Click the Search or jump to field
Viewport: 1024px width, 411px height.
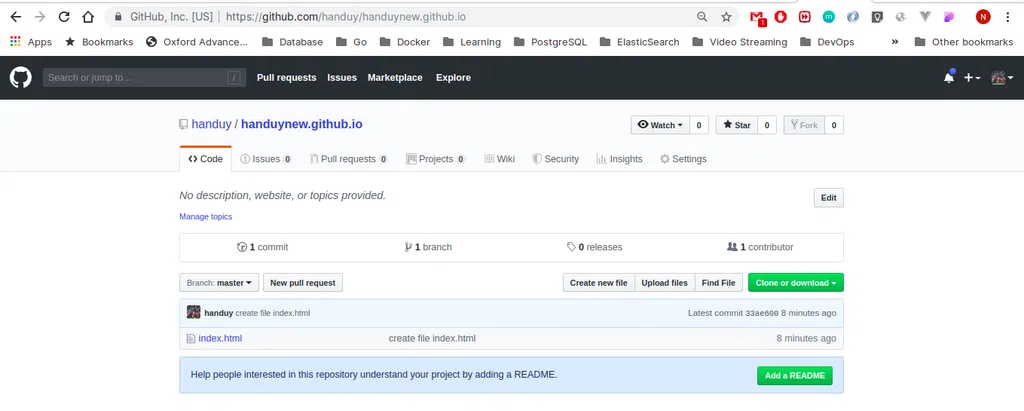pos(144,78)
